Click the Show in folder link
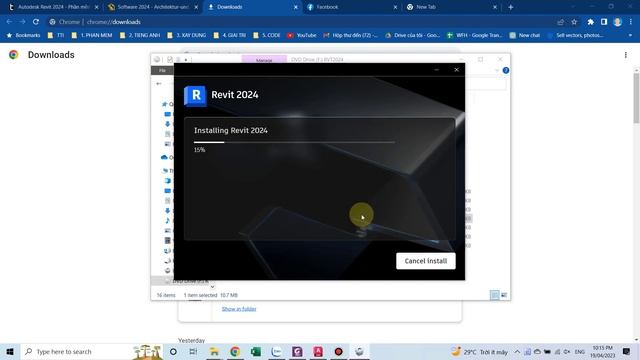Viewport: 640px width, 360px height. point(239,309)
